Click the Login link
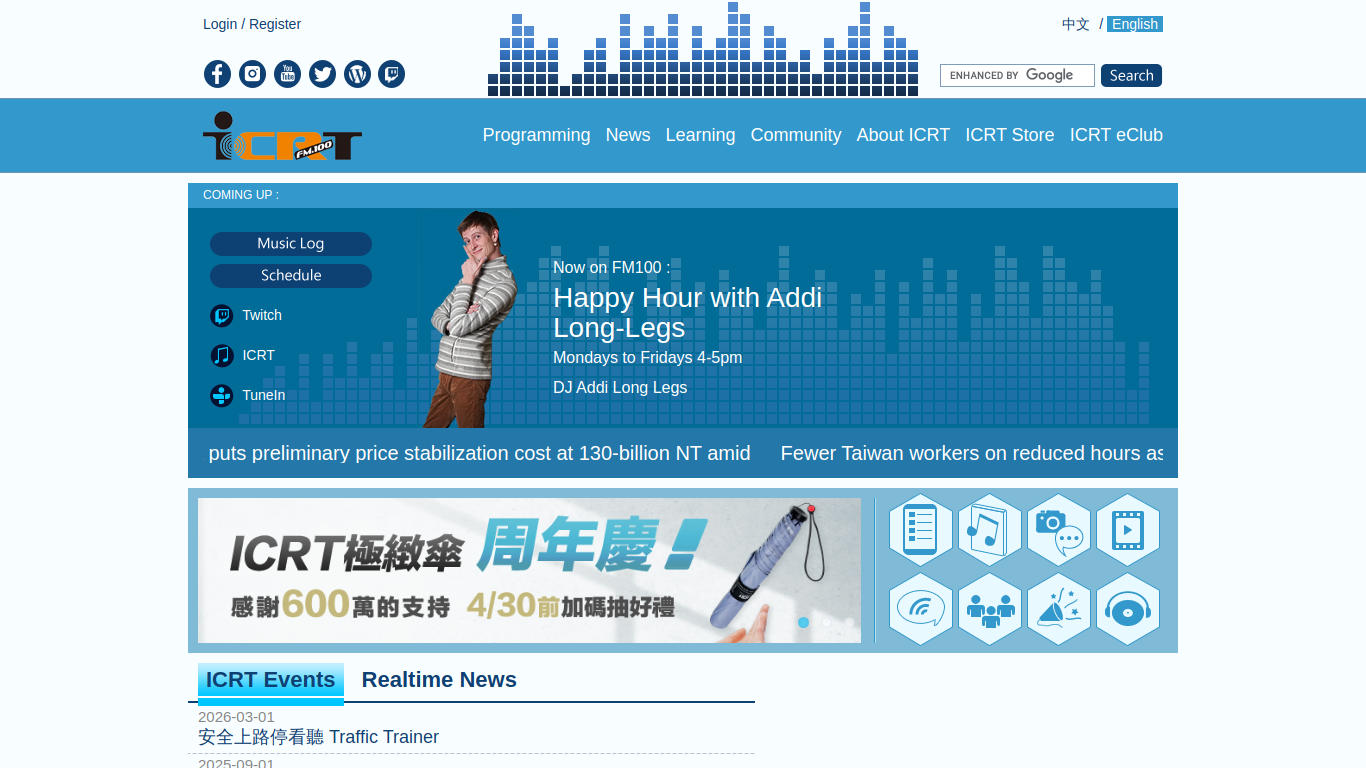The width and height of the screenshot is (1366, 768). [x=220, y=24]
